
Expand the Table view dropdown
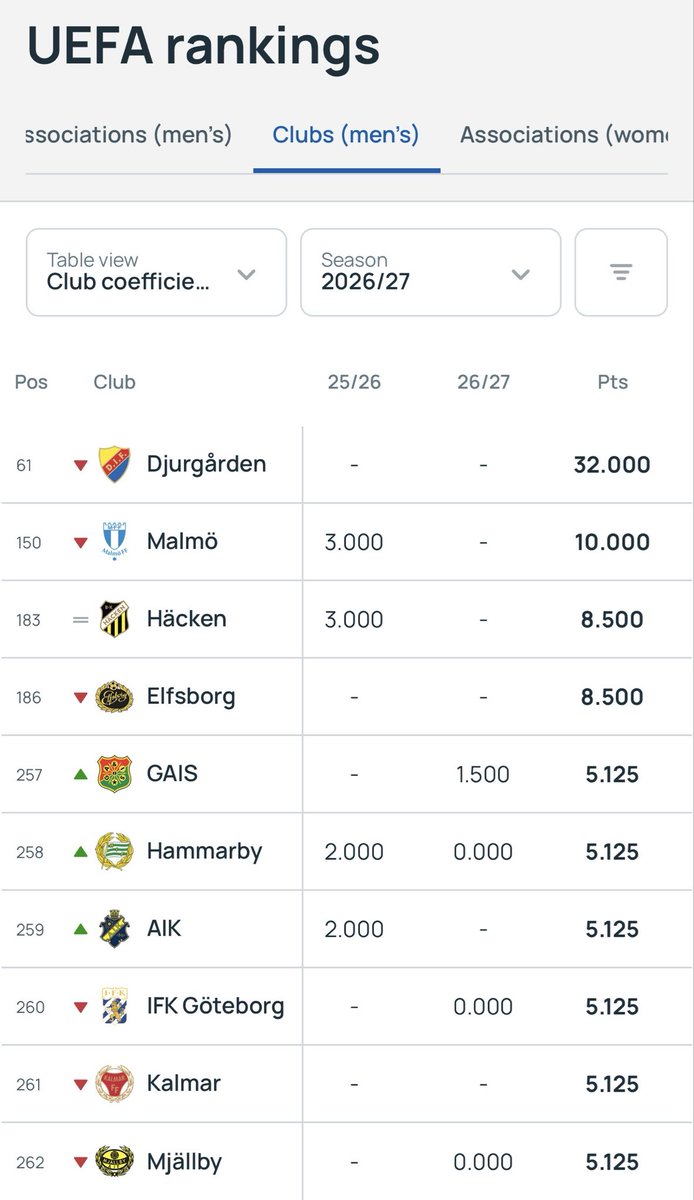click(156, 272)
